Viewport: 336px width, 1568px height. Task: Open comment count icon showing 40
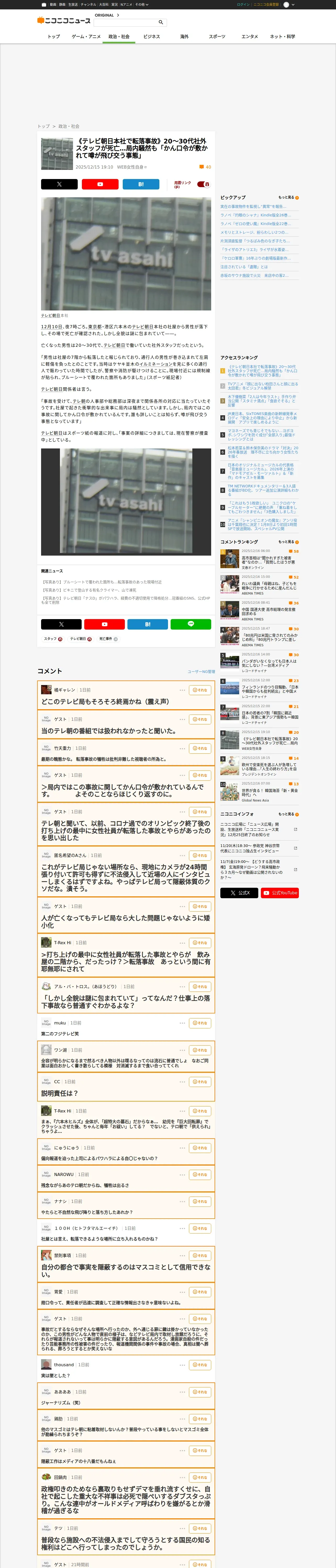tap(205, 167)
